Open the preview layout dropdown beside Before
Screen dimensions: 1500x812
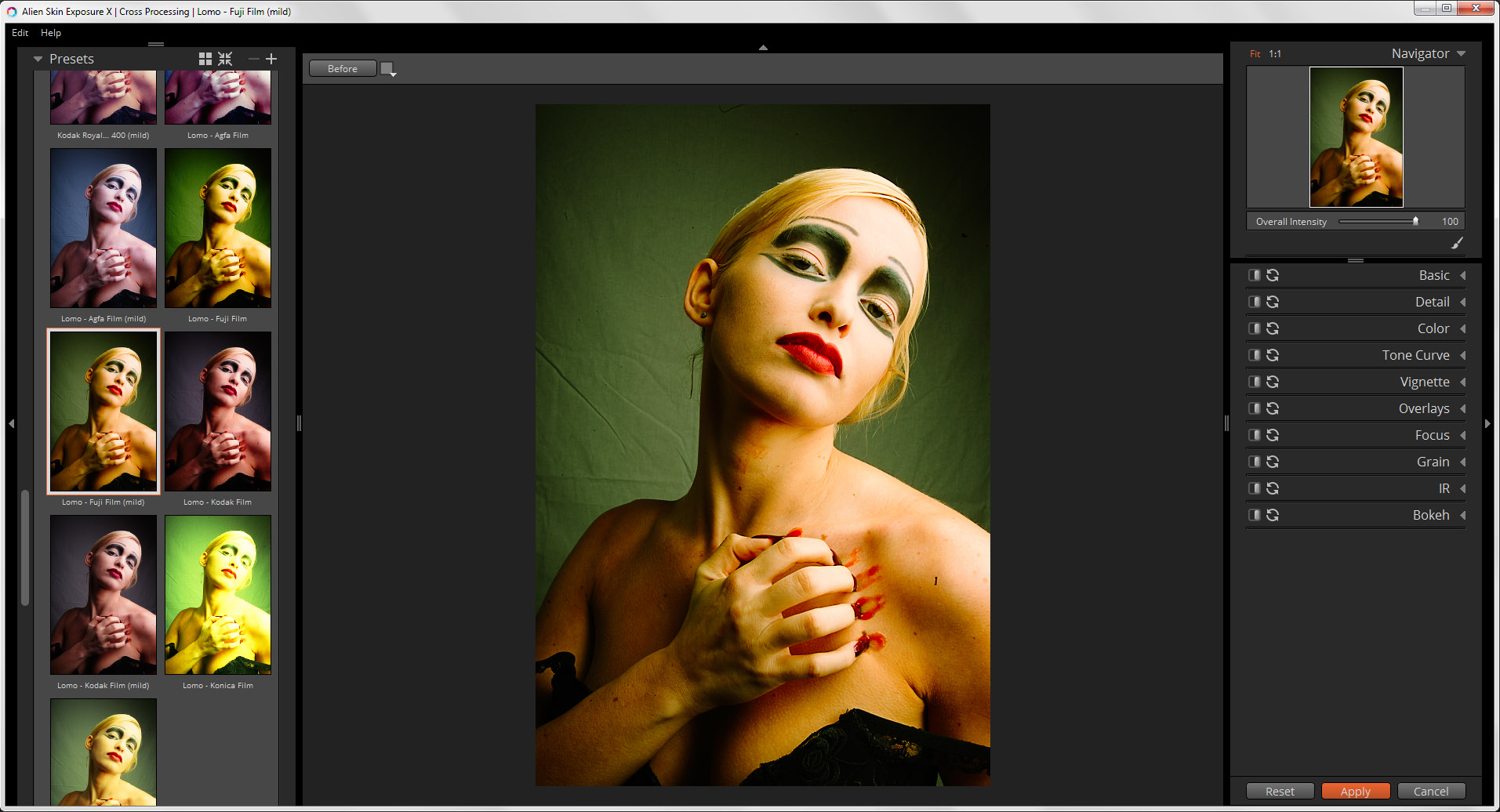(388, 69)
